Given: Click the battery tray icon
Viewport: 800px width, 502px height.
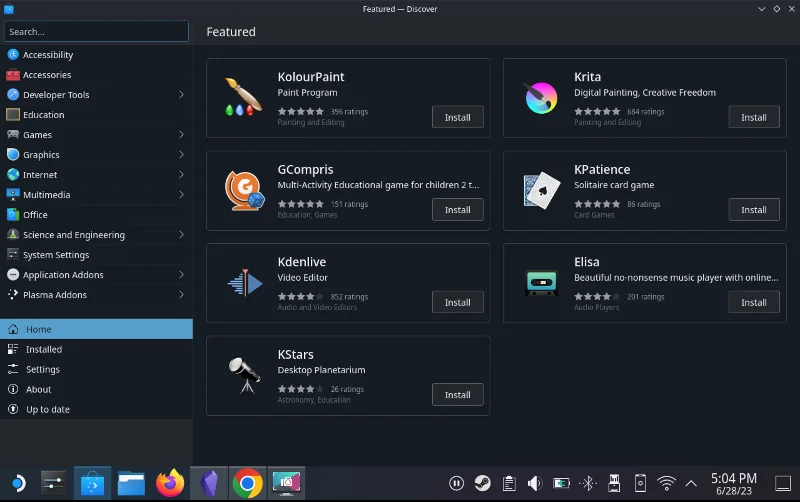Looking at the screenshot, I should click(x=561, y=483).
